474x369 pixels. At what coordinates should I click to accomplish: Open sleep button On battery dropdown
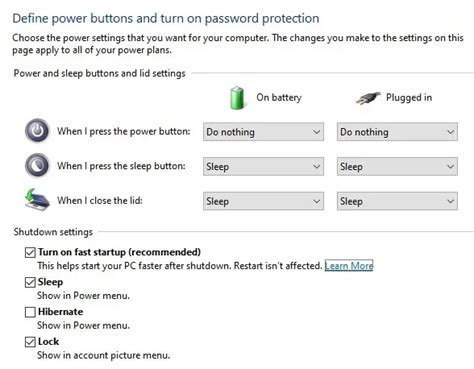[x=263, y=166]
